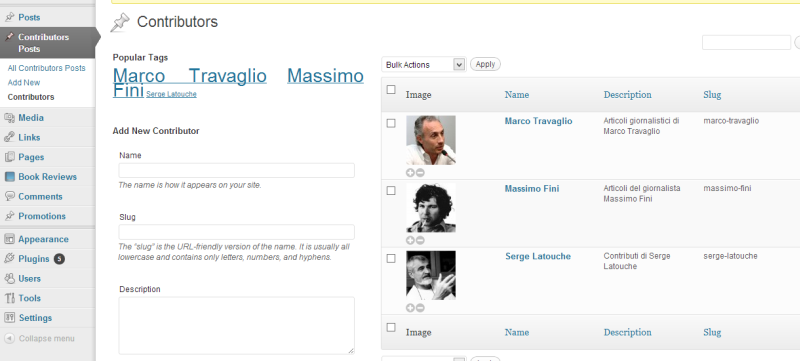
Task: Open the Appearance menu
Action: click(x=43, y=239)
